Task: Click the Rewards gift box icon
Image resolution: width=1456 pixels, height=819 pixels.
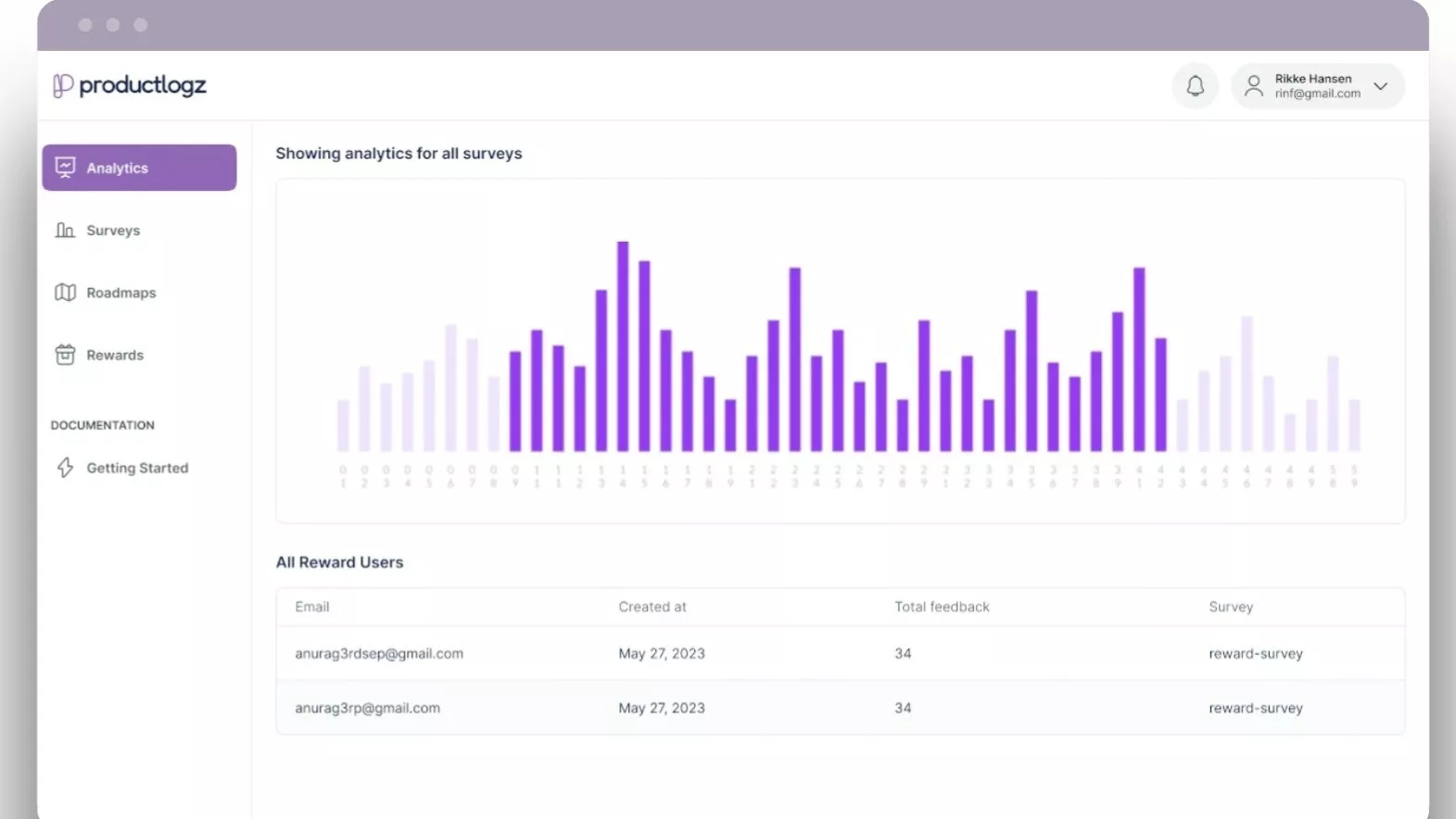Action: 65,355
